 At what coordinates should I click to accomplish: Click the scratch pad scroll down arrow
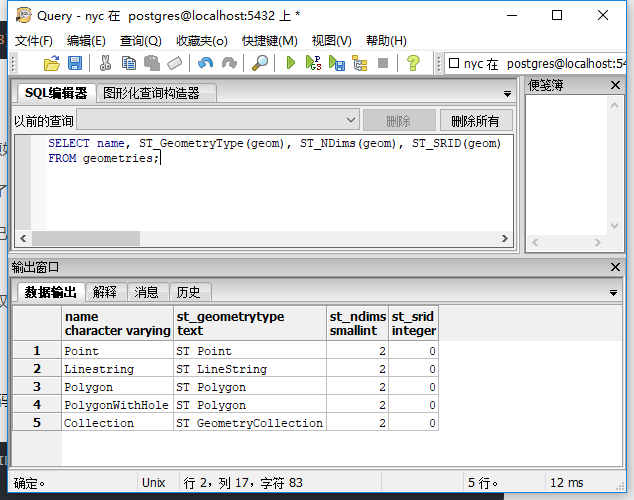coord(615,226)
